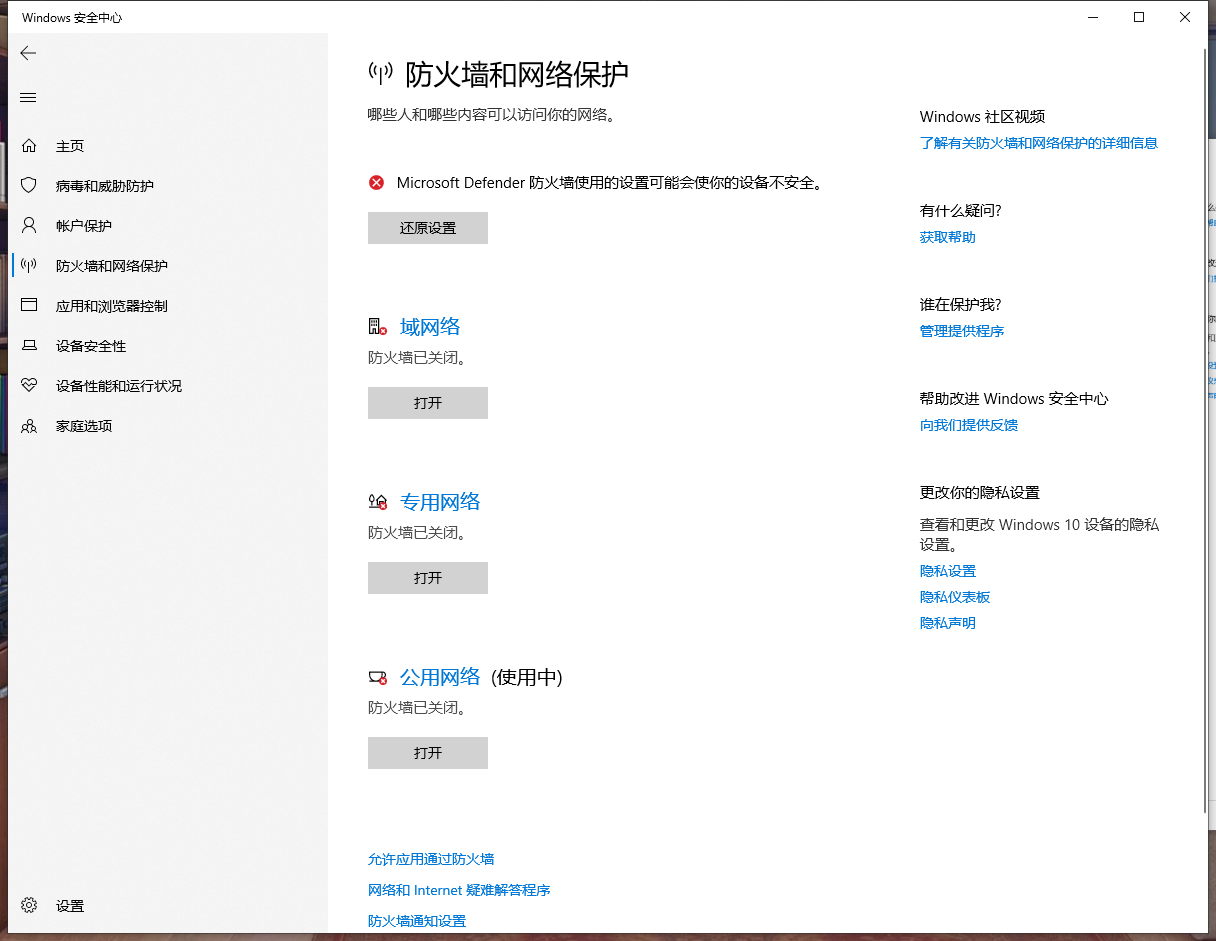This screenshot has height=941, width=1216.
Task: 打开域网络防火墙
Action: coord(428,403)
